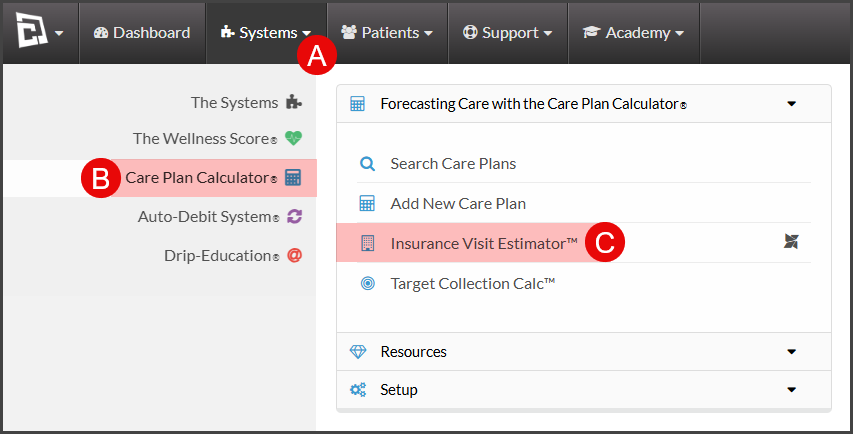This screenshot has height=434, width=853.
Task: Click the diamond icon beside Resources
Action: pyautogui.click(x=357, y=352)
